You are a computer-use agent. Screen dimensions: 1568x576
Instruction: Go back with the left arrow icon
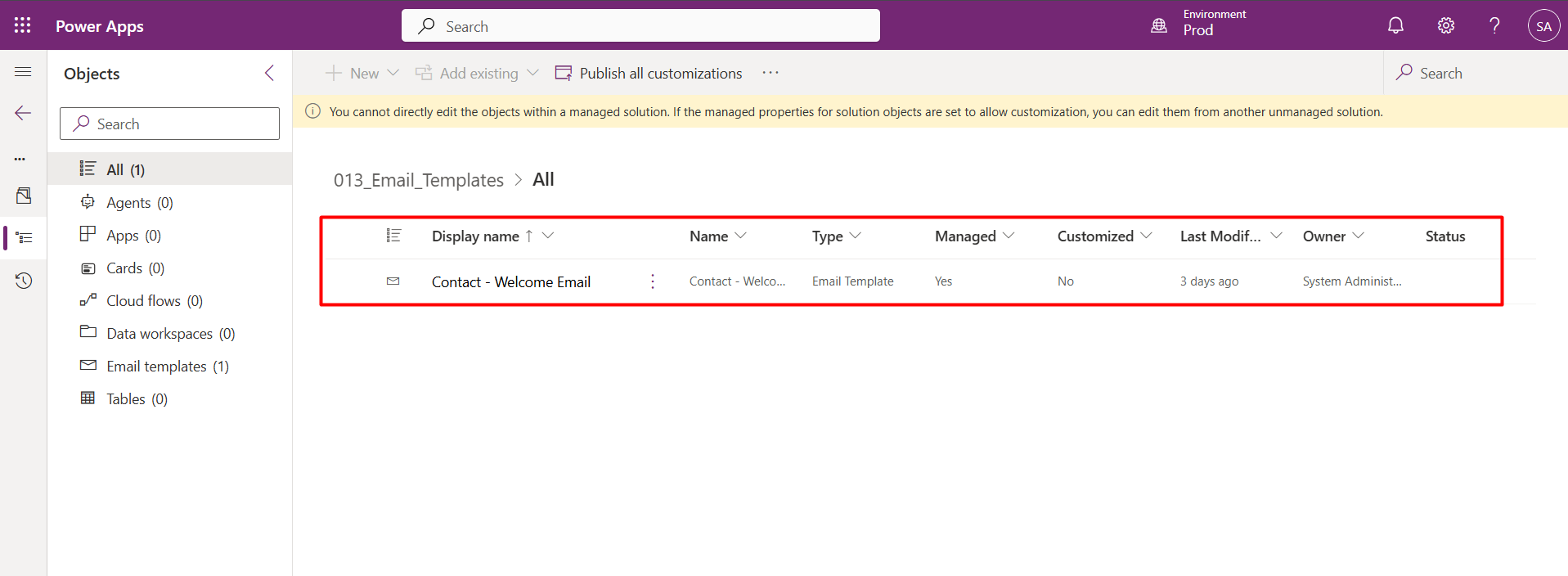tap(23, 113)
